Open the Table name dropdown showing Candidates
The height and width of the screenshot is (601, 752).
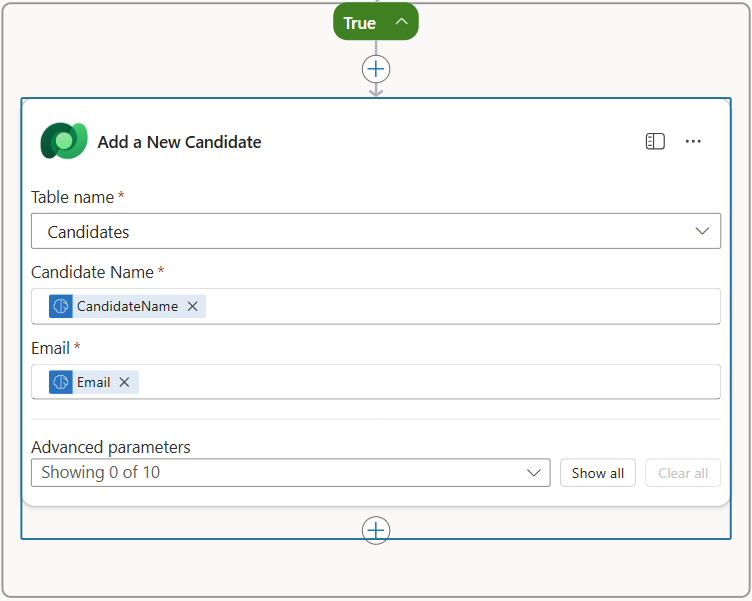(376, 231)
